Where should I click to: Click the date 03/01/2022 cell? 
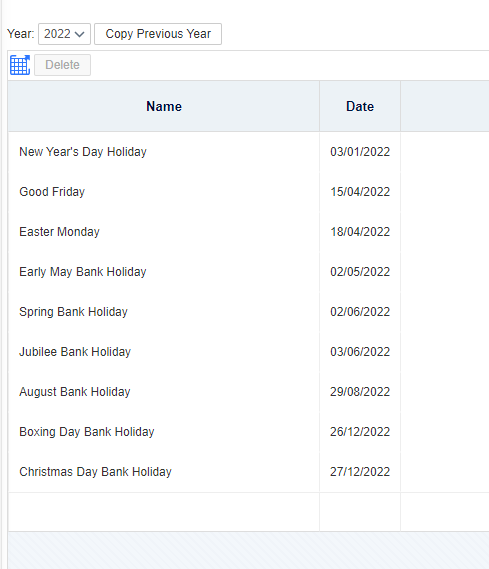click(360, 152)
